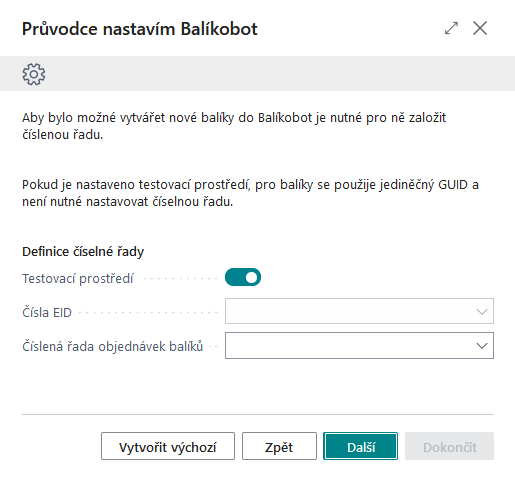Image resolution: width=515 pixels, height=479 pixels.
Task: Expand the dialog with the arrows icon
Action: (451, 28)
